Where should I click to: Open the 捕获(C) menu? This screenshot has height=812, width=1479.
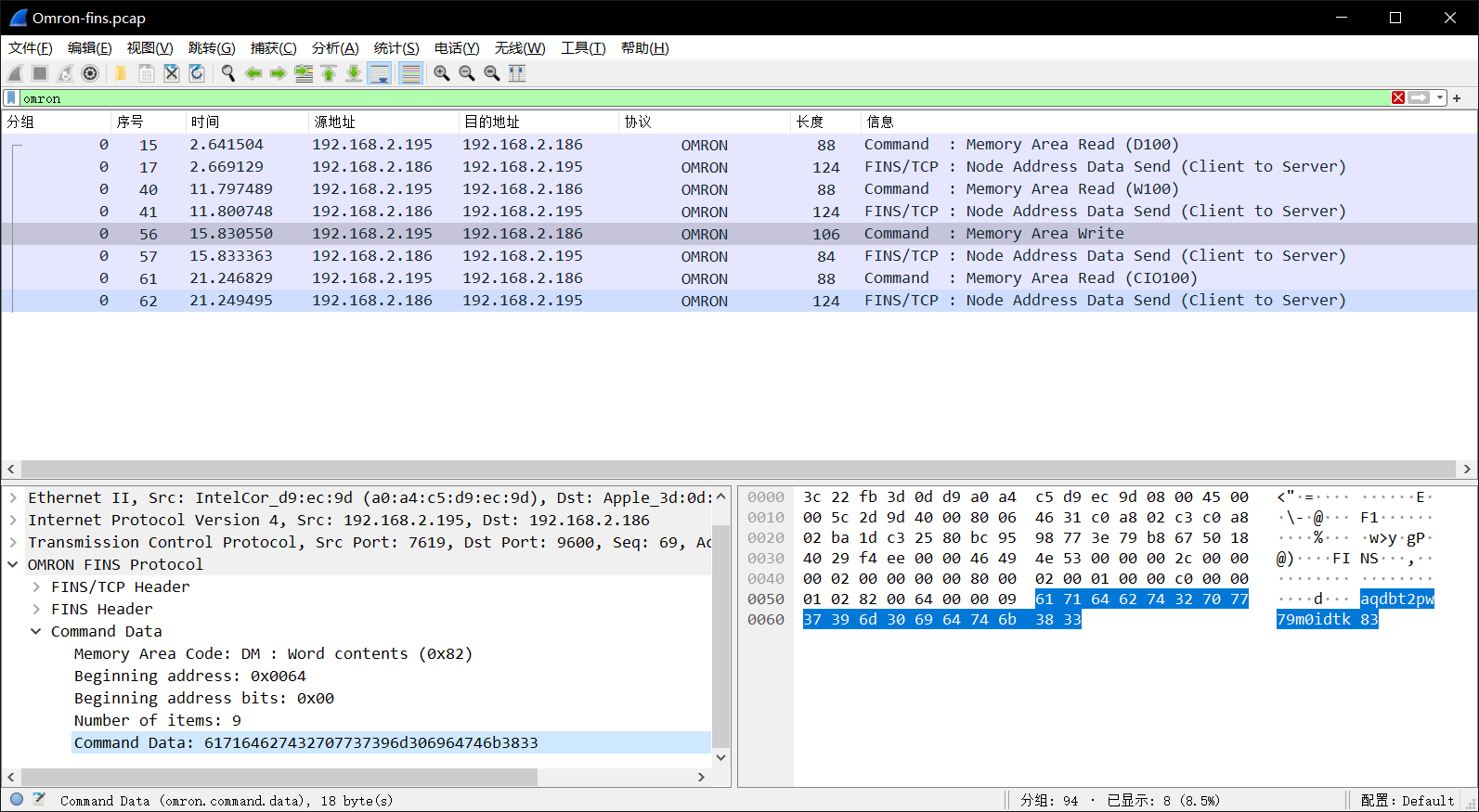point(273,48)
